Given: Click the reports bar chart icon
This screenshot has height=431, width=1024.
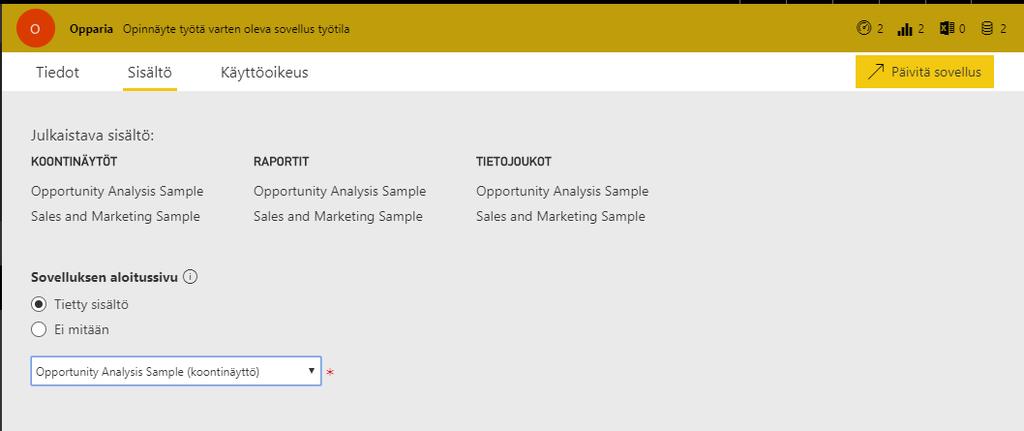Looking at the screenshot, I should point(904,29).
